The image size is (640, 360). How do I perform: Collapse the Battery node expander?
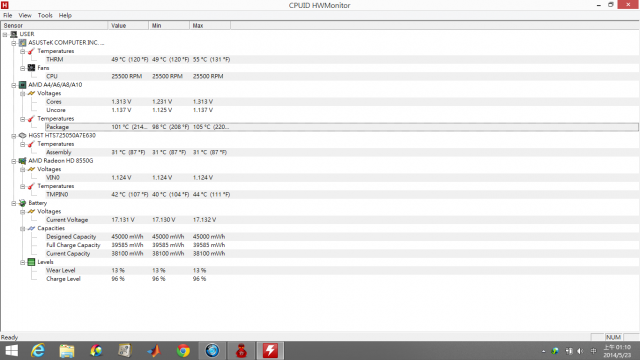click(14, 203)
